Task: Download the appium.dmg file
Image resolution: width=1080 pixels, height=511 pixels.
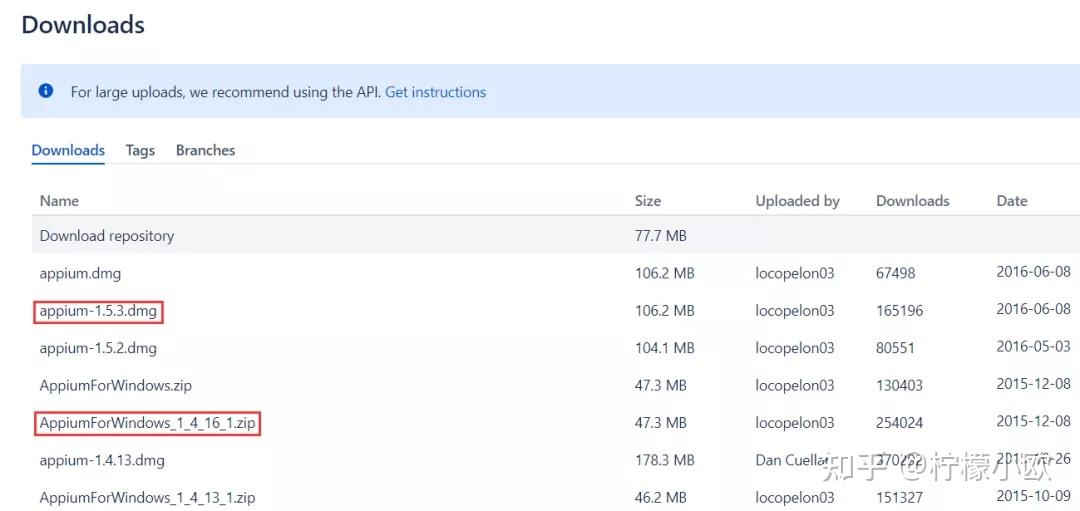Action: point(80,273)
